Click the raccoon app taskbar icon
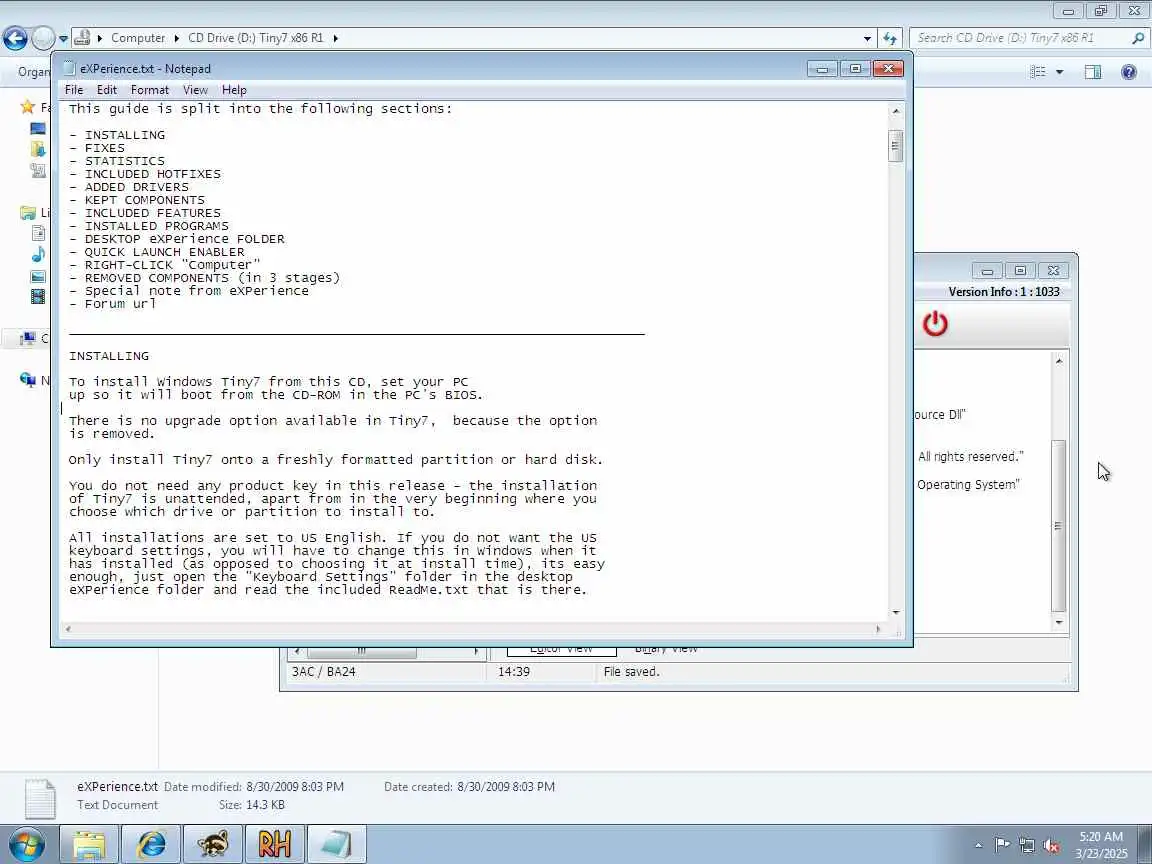This screenshot has width=1152, height=864. pos(212,844)
